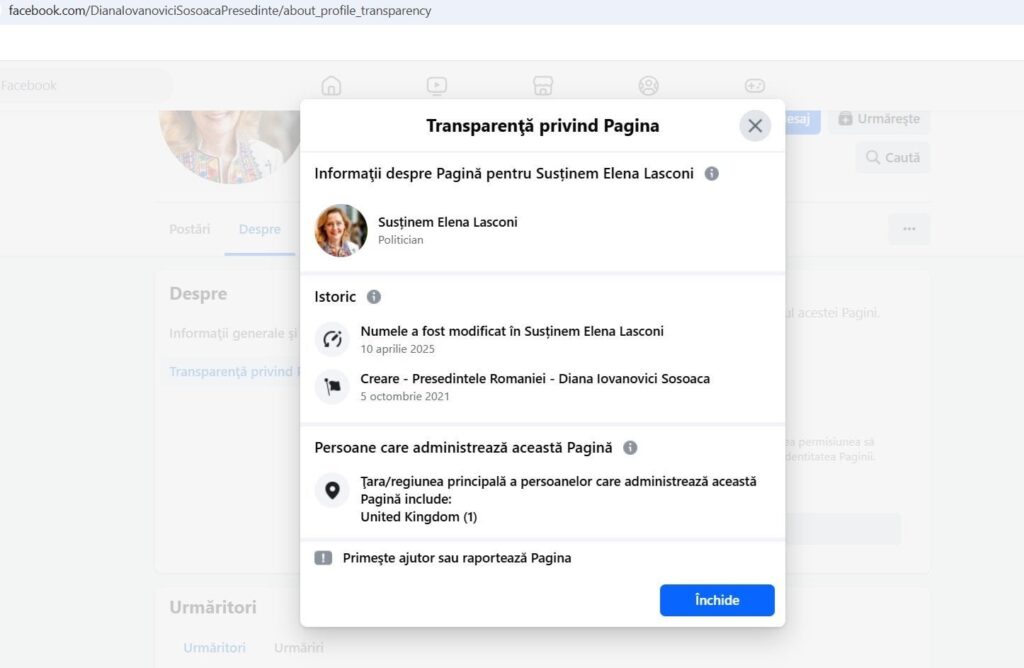
Task: Switch to the Urmăritori sub-tab
Action: click(x=214, y=648)
